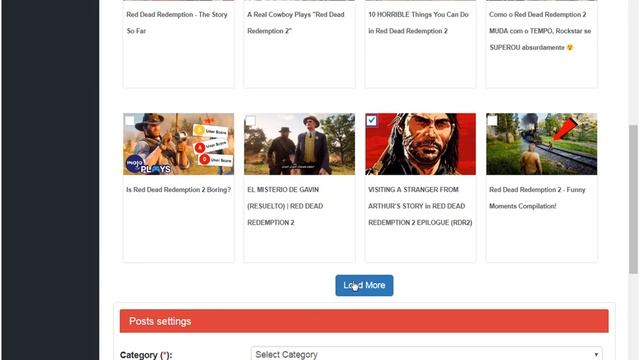Click the 'Is Red Dead Redemption 2 Boring?' thumbnail
This screenshot has width=640, height=360.
(x=179, y=144)
